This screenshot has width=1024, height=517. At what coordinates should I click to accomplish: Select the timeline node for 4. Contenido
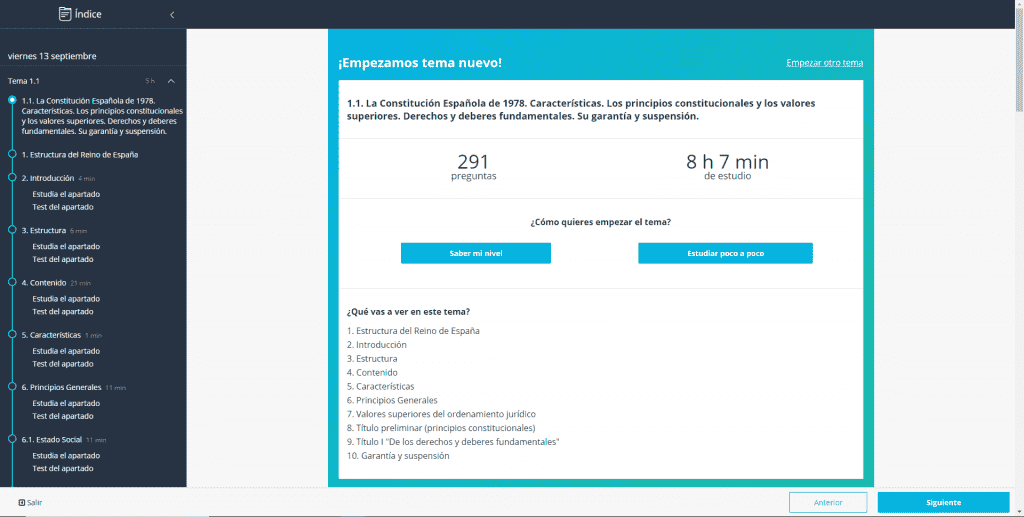(x=12, y=282)
